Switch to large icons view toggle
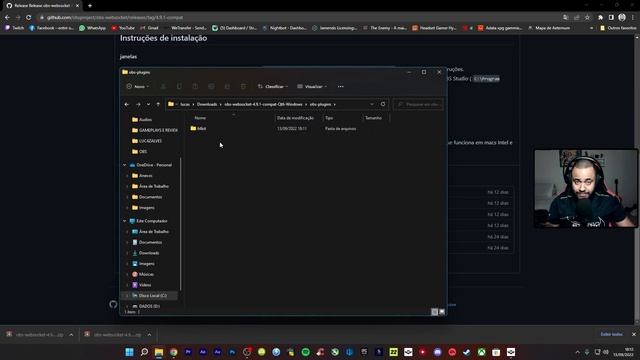 442,312
